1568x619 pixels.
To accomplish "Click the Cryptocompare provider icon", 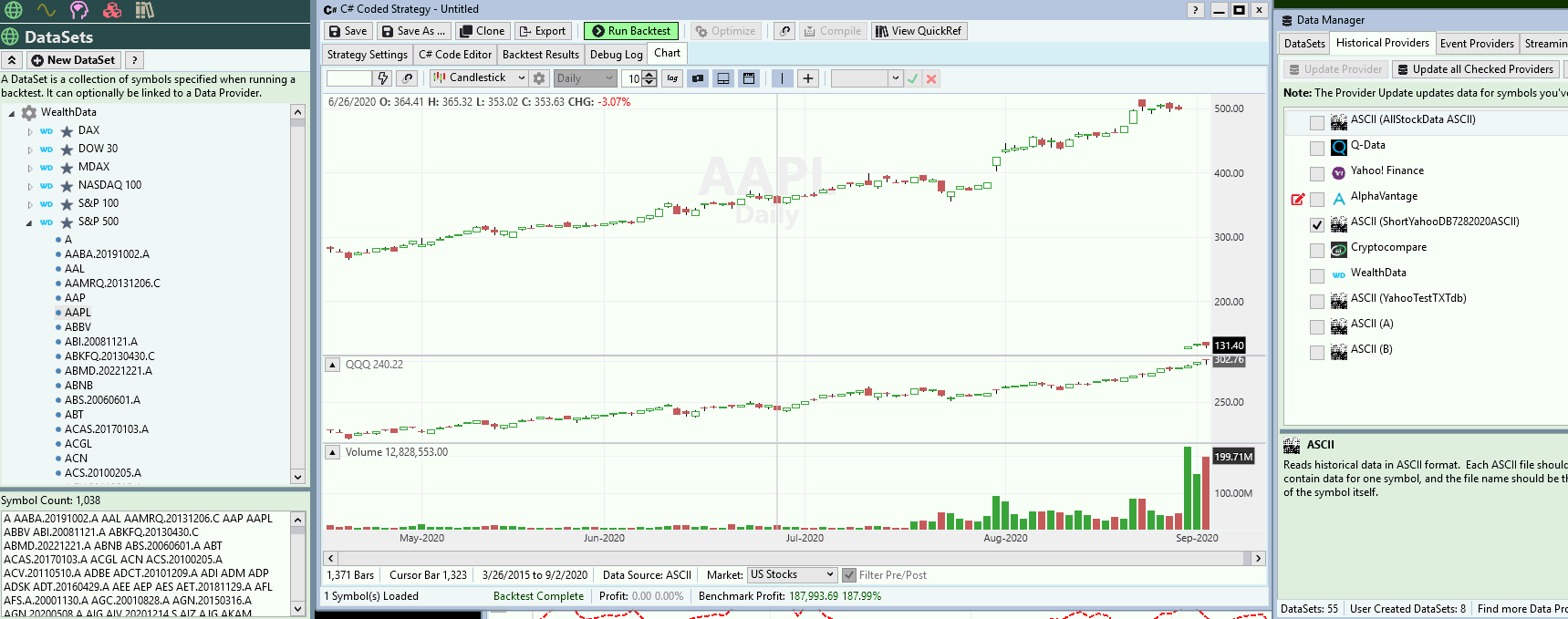I will (x=1339, y=249).
